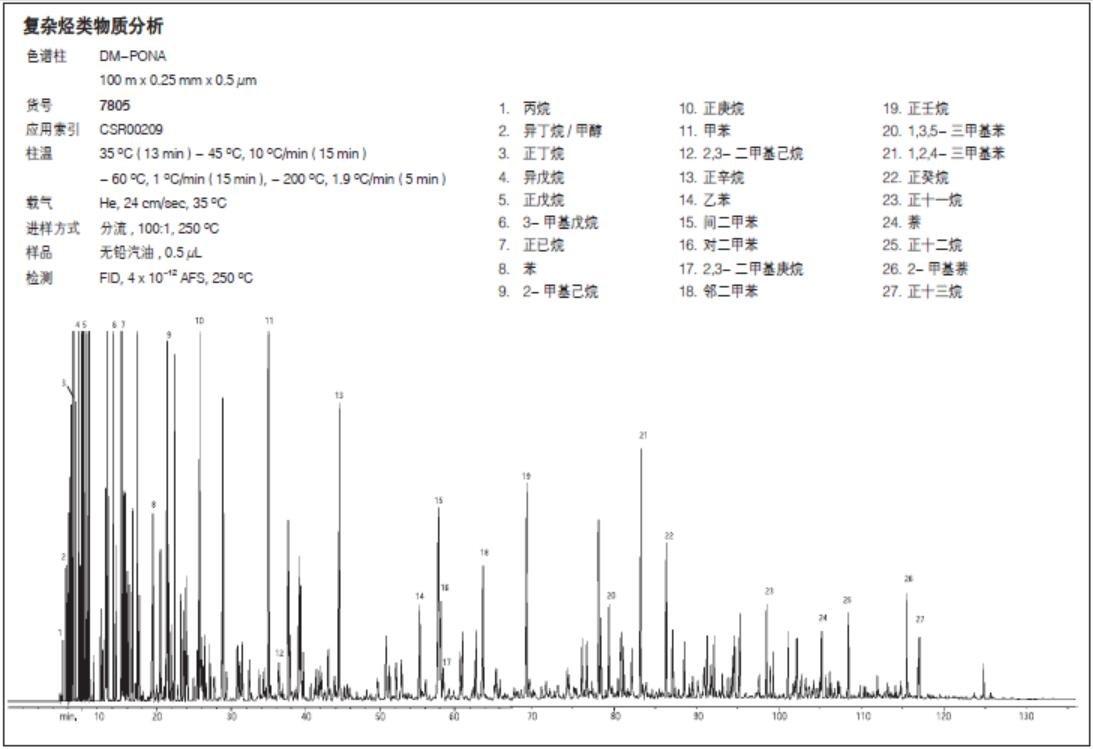Click legend entry 9. 2-甲基己烷
The width and height of the screenshot is (1093, 749).
pos(548,291)
